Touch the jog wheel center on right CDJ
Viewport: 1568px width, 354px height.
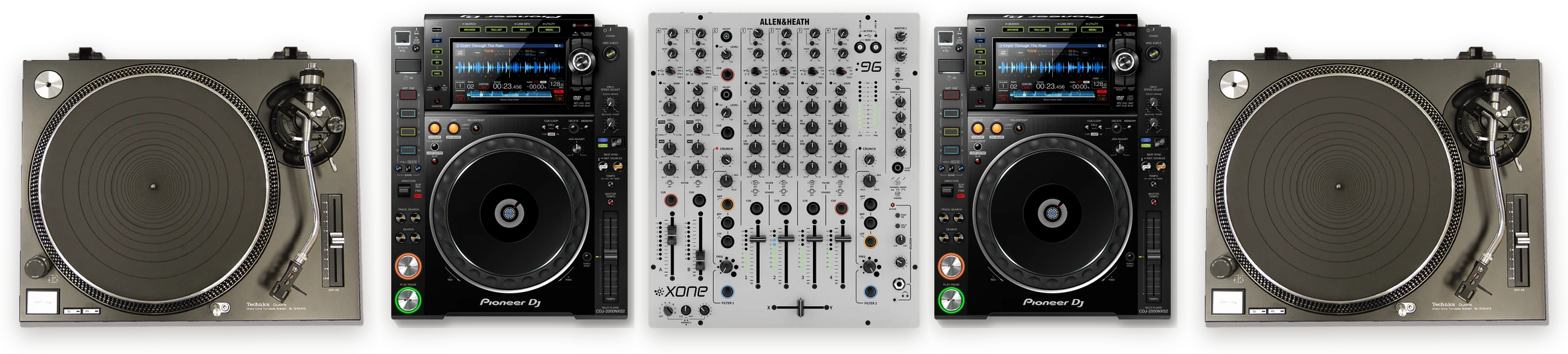[x=1053, y=213]
